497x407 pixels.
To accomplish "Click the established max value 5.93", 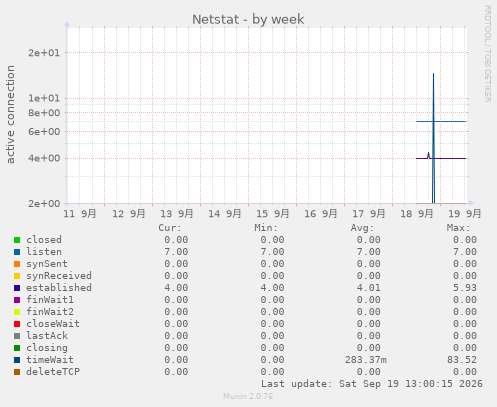I will click(x=465, y=288).
